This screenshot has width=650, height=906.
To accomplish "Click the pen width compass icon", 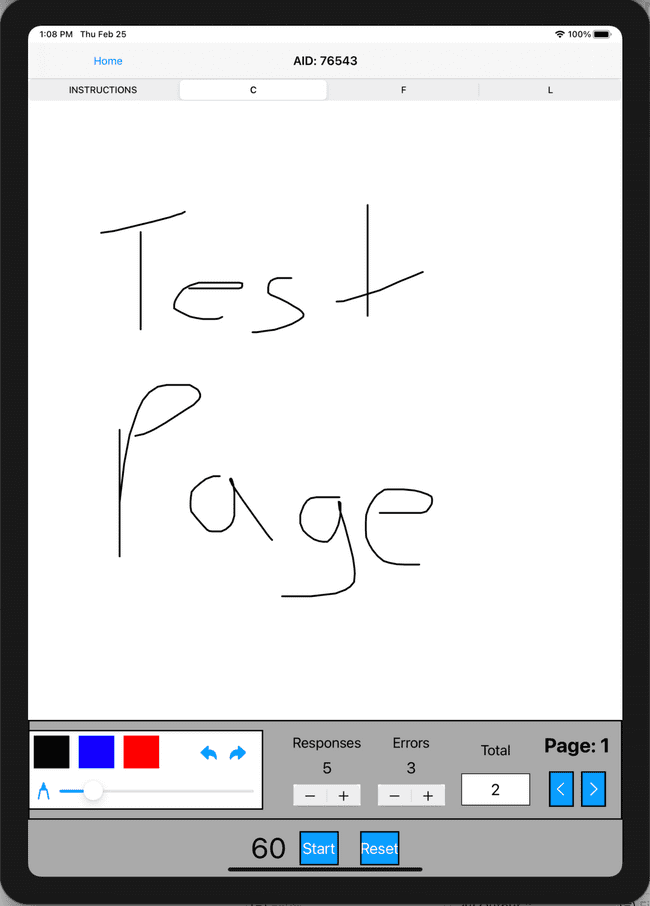I will [43, 792].
